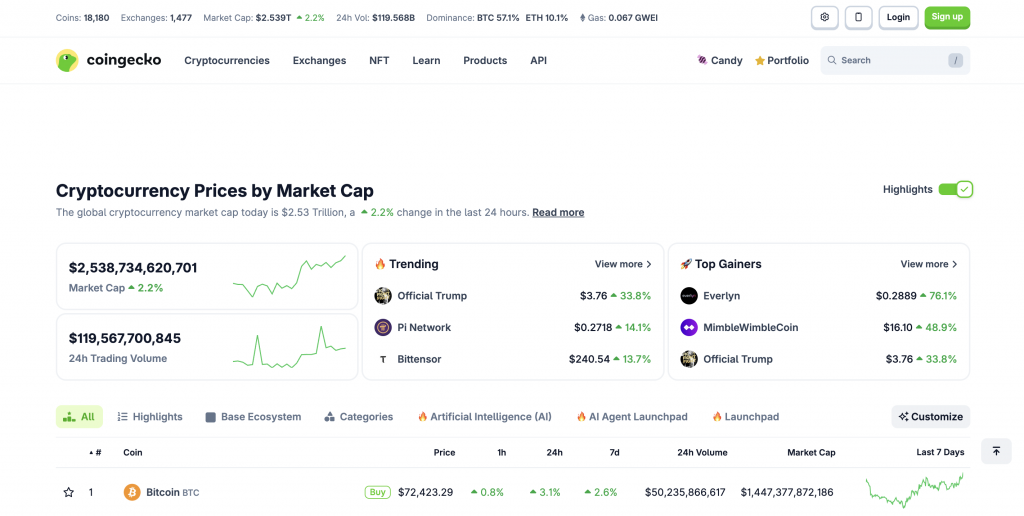
Task: Select the Base Ecosystem tab
Action: [253, 417]
